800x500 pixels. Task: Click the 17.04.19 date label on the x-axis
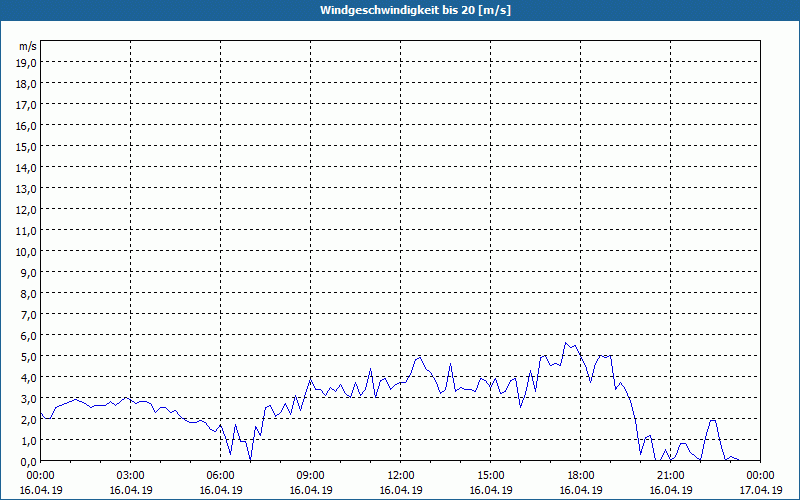(761, 490)
